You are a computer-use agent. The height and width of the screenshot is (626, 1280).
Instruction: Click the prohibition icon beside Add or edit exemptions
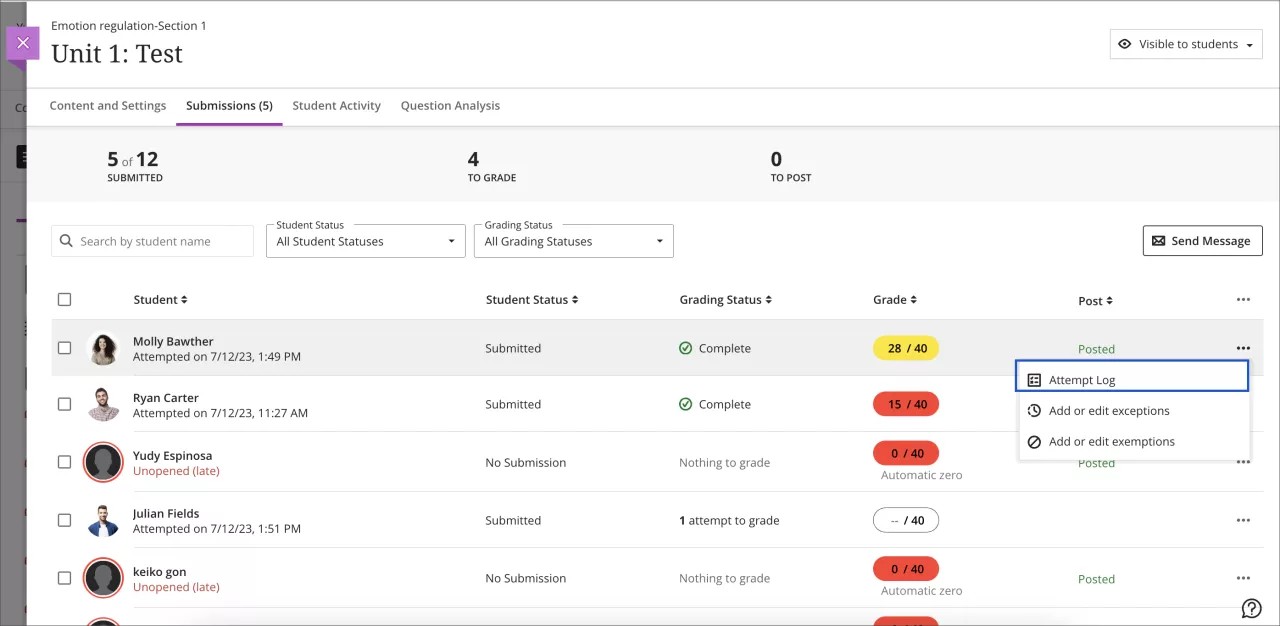(1031, 441)
